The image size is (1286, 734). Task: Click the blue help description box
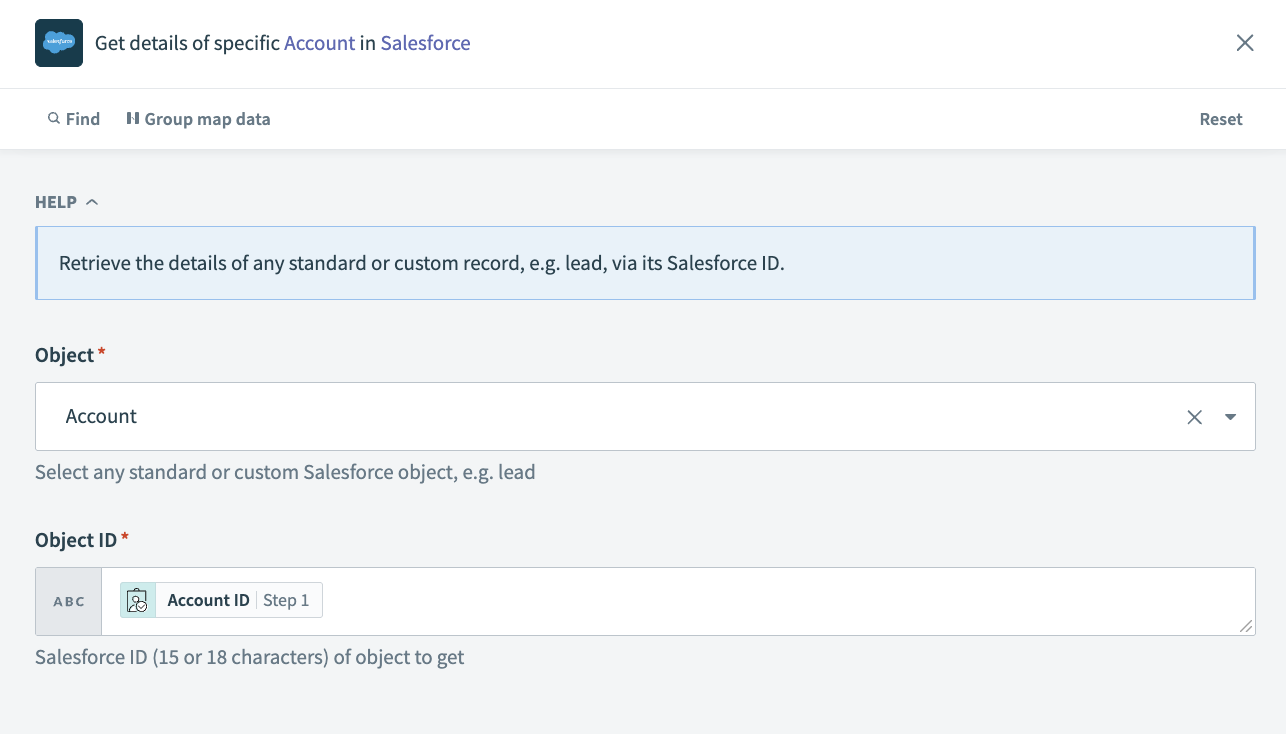[x=645, y=263]
